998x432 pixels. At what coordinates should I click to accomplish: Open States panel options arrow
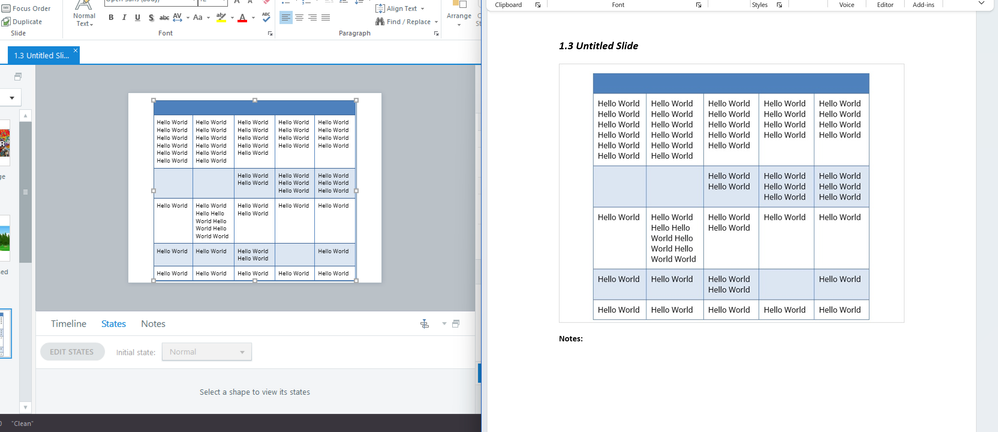coord(444,324)
